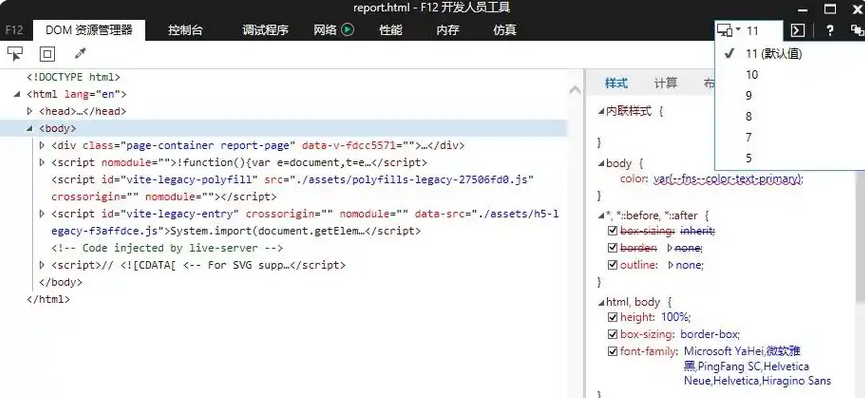Pick the color picker eyedropper tool

[81, 54]
